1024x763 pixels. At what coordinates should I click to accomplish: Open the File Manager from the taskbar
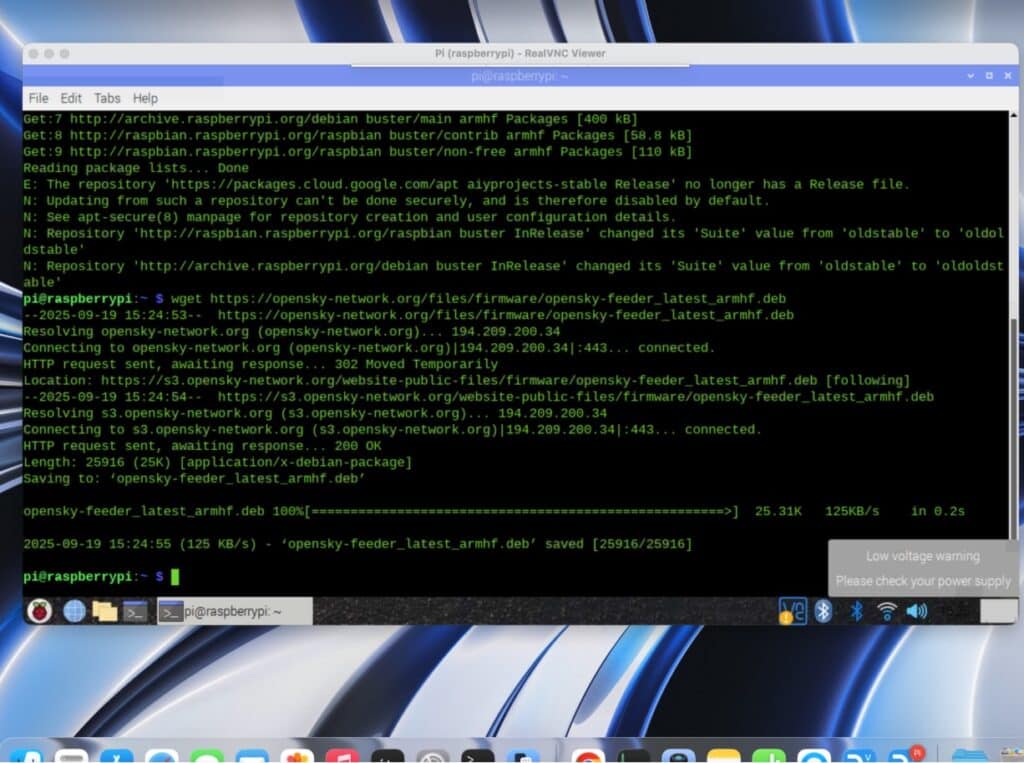click(106, 610)
